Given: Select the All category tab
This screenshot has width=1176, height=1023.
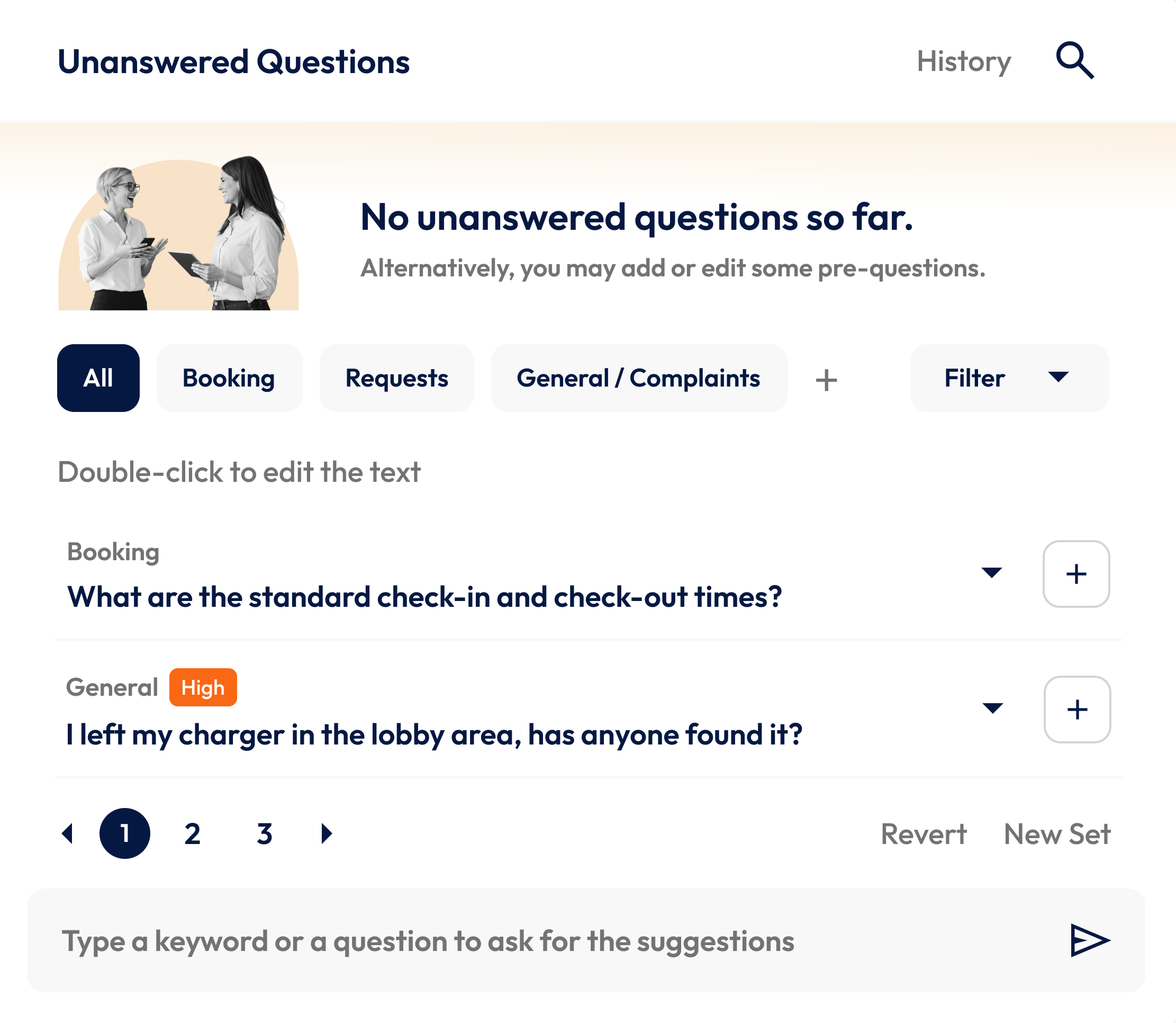Looking at the screenshot, I should tap(98, 378).
